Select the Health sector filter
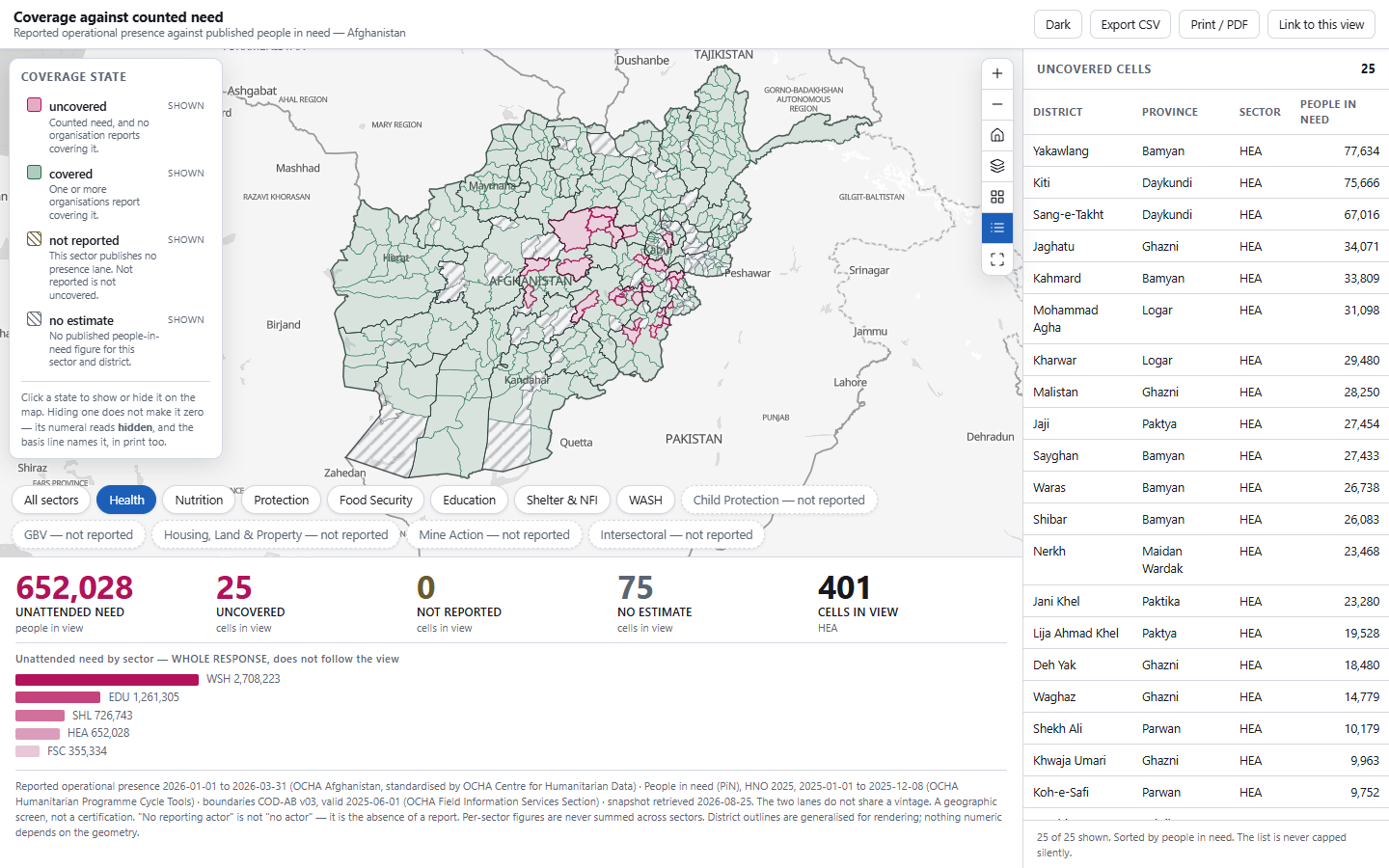1389x868 pixels. (126, 500)
